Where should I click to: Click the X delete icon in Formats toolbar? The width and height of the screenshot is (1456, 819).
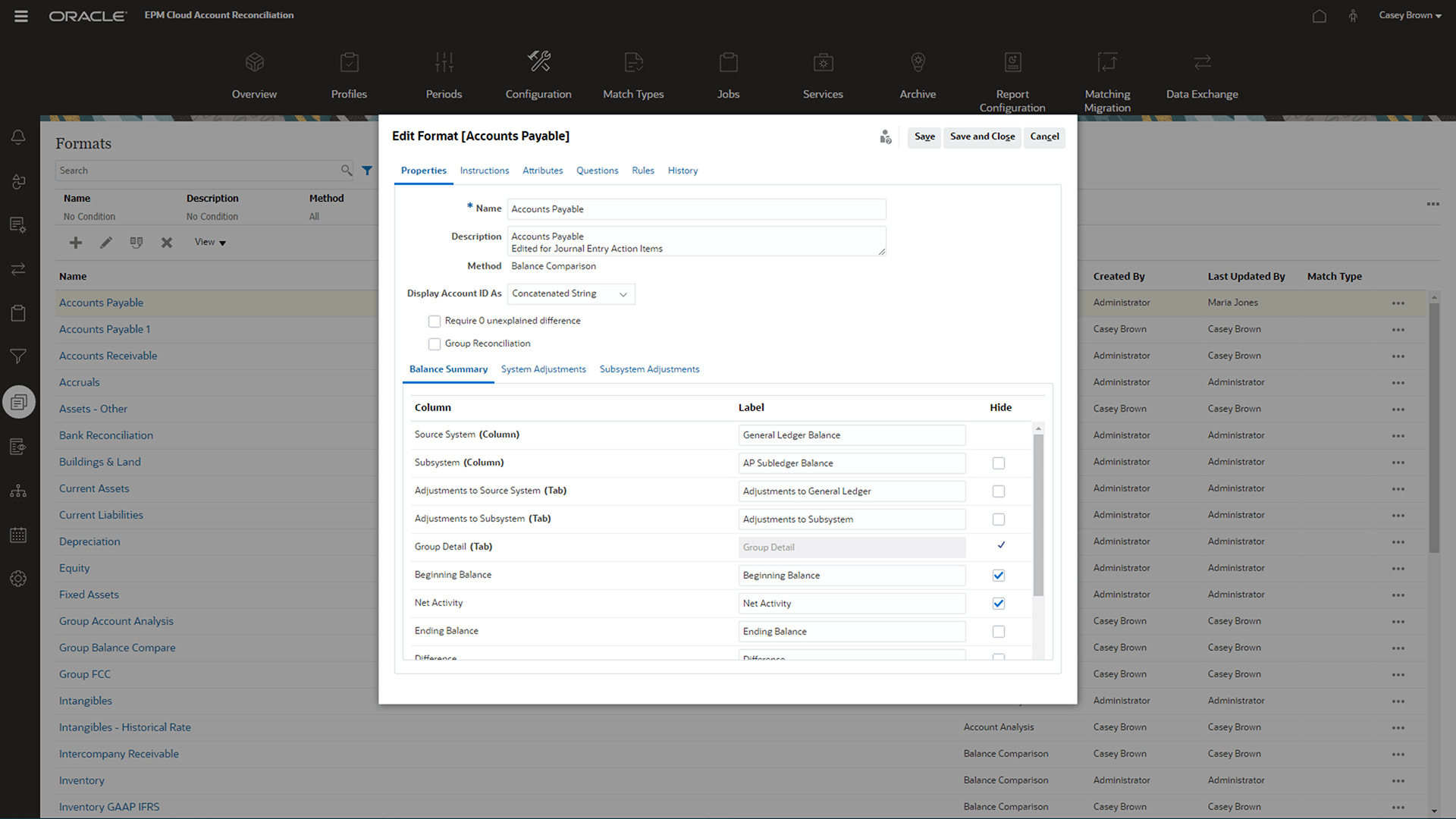(x=167, y=243)
